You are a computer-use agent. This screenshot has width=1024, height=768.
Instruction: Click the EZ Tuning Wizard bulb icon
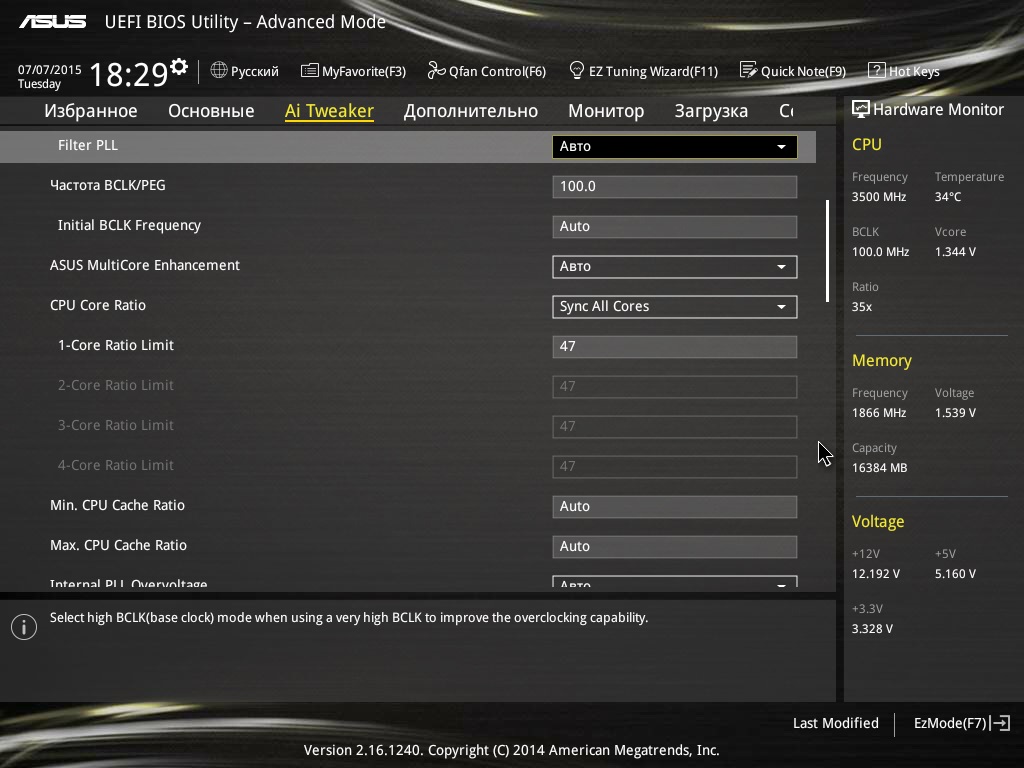point(577,70)
